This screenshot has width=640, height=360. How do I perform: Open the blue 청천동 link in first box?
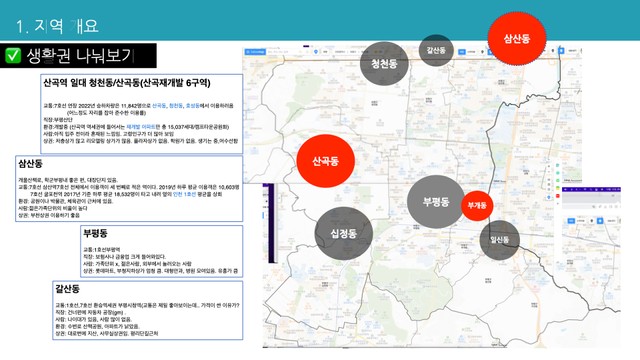click(176, 106)
